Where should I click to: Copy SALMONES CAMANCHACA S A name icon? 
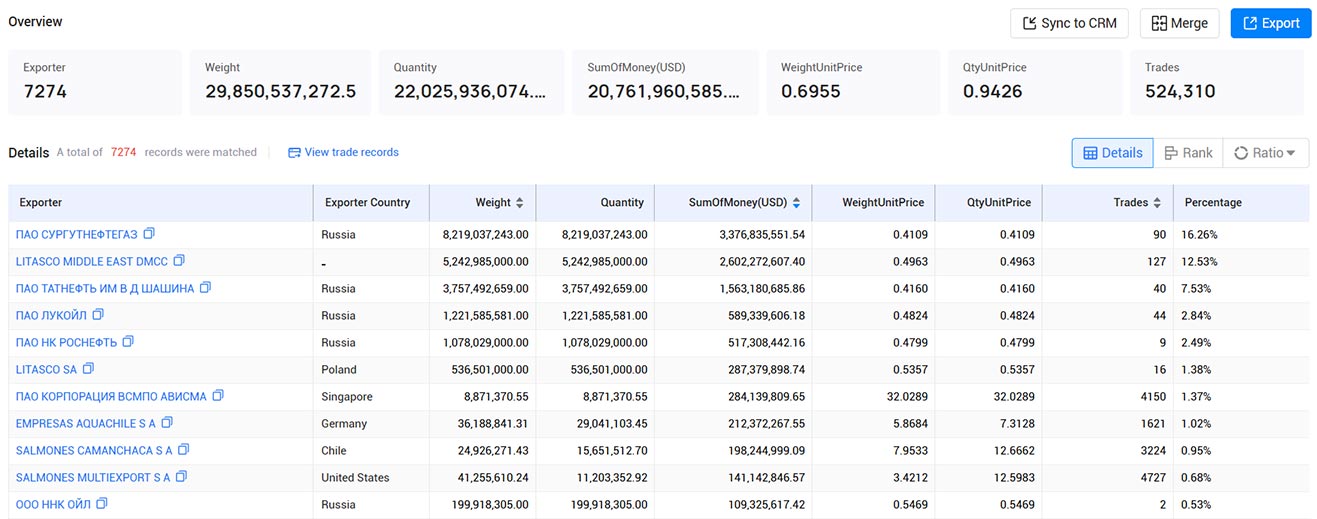tap(183, 450)
